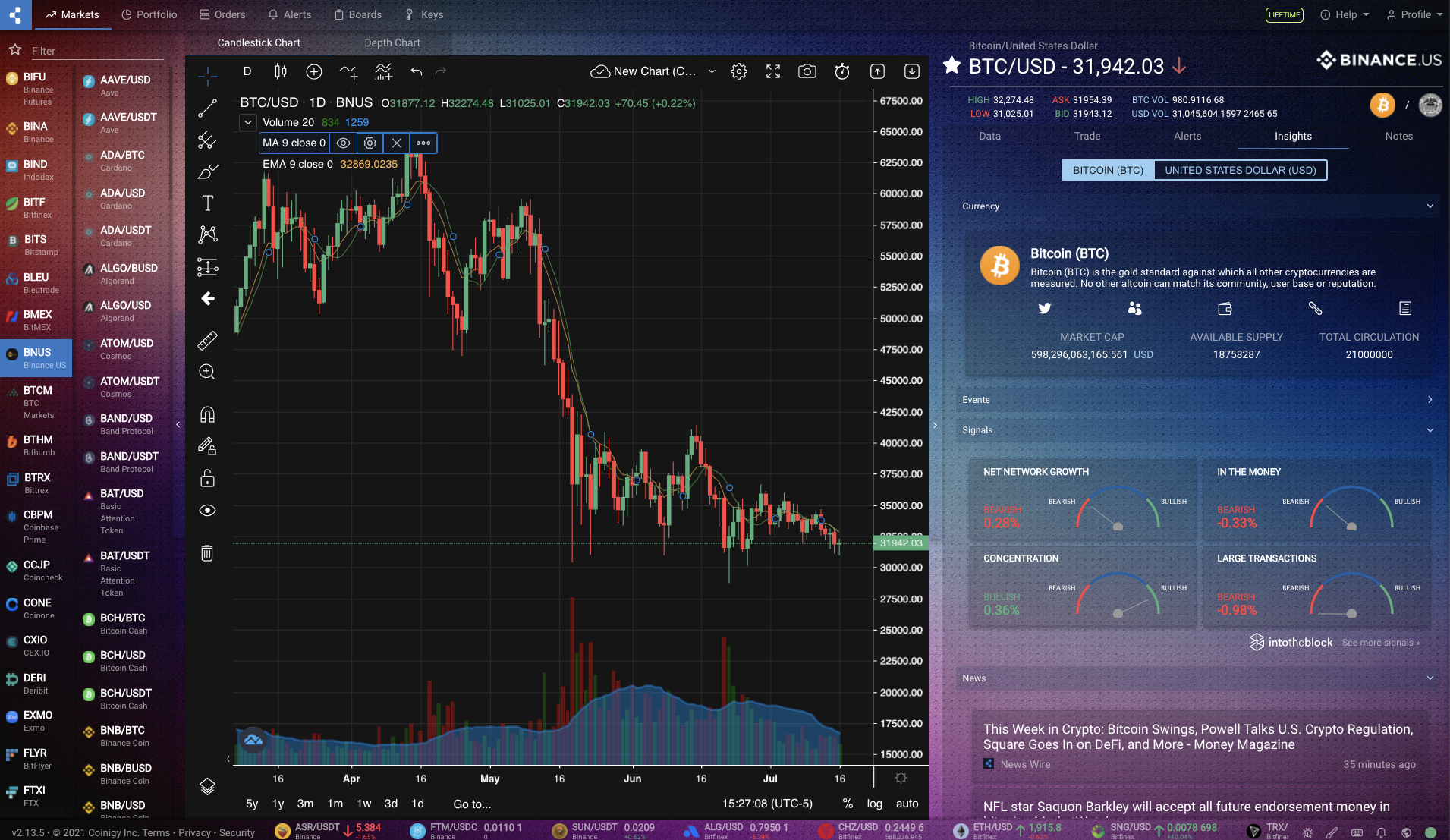The width and height of the screenshot is (1450, 840).
Task: Open the indicators menu
Action: 348,71
